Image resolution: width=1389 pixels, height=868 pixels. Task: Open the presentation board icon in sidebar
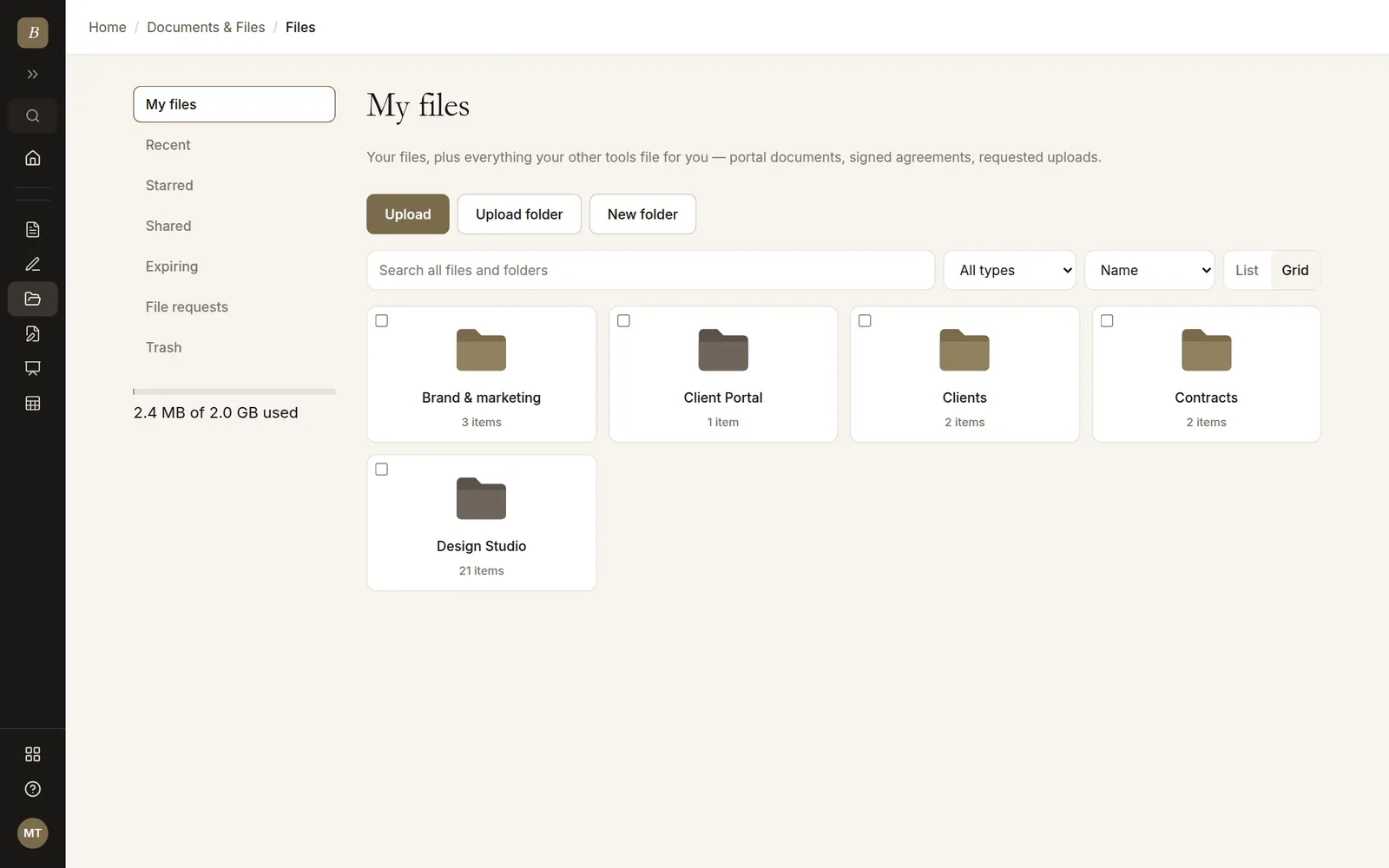coord(33,368)
